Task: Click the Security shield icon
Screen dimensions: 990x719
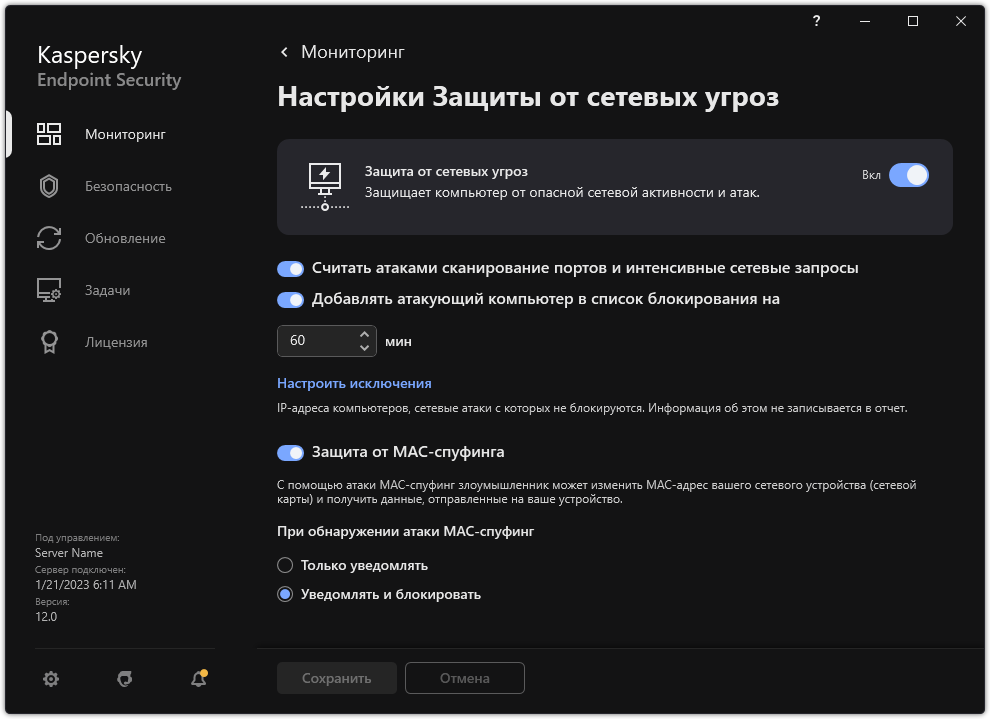Action: coord(49,186)
